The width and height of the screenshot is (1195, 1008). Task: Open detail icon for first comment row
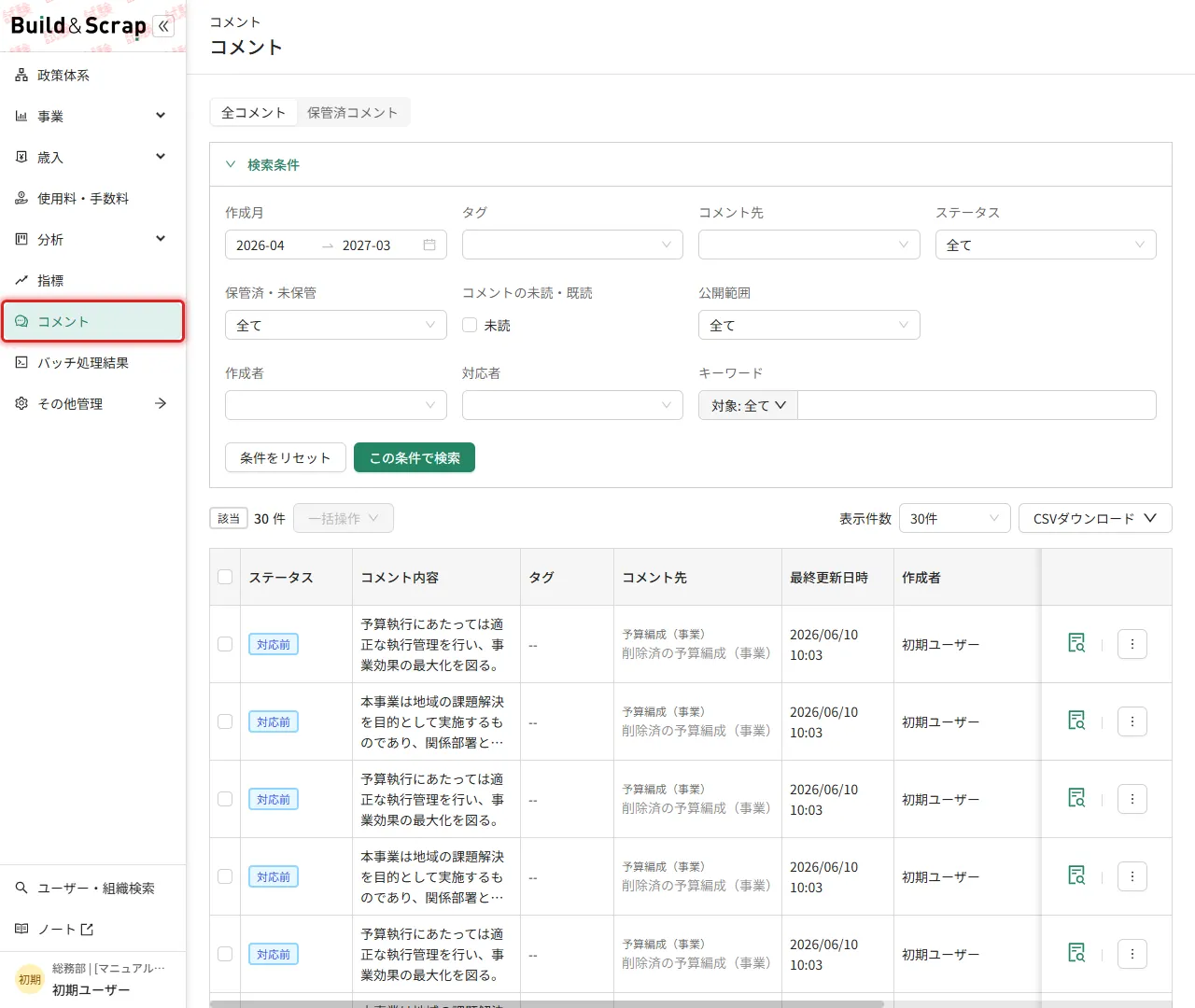coord(1076,644)
